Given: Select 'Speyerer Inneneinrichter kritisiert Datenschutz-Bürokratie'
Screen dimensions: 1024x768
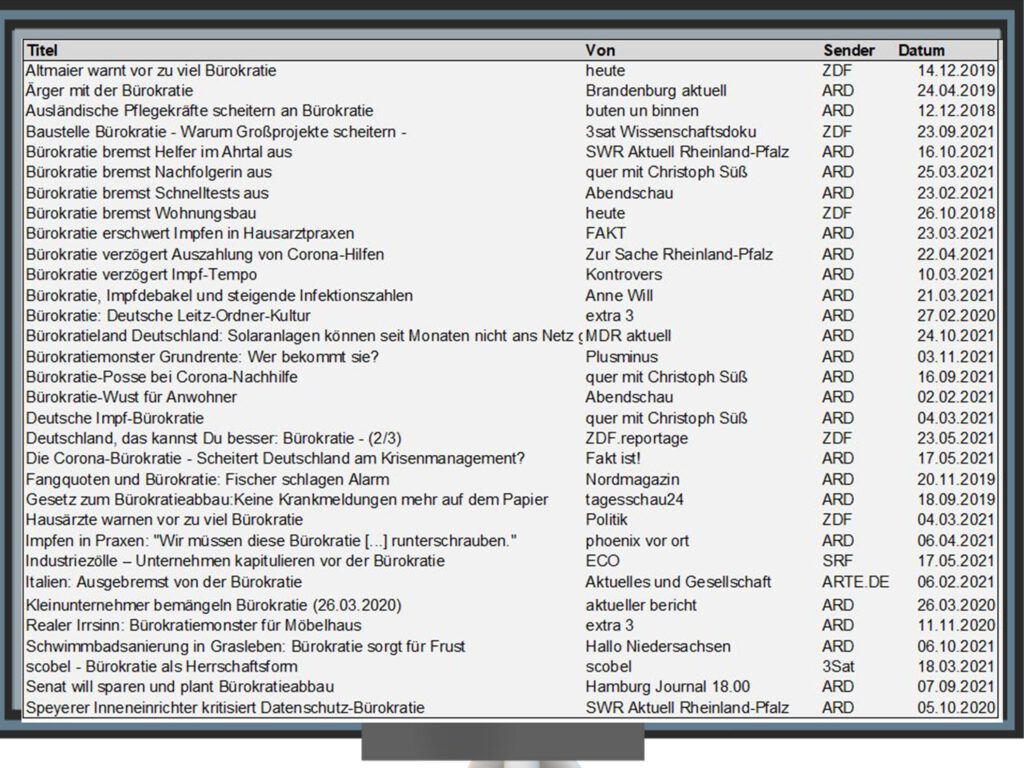Looking at the screenshot, I should pyautogui.click(x=511, y=708).
